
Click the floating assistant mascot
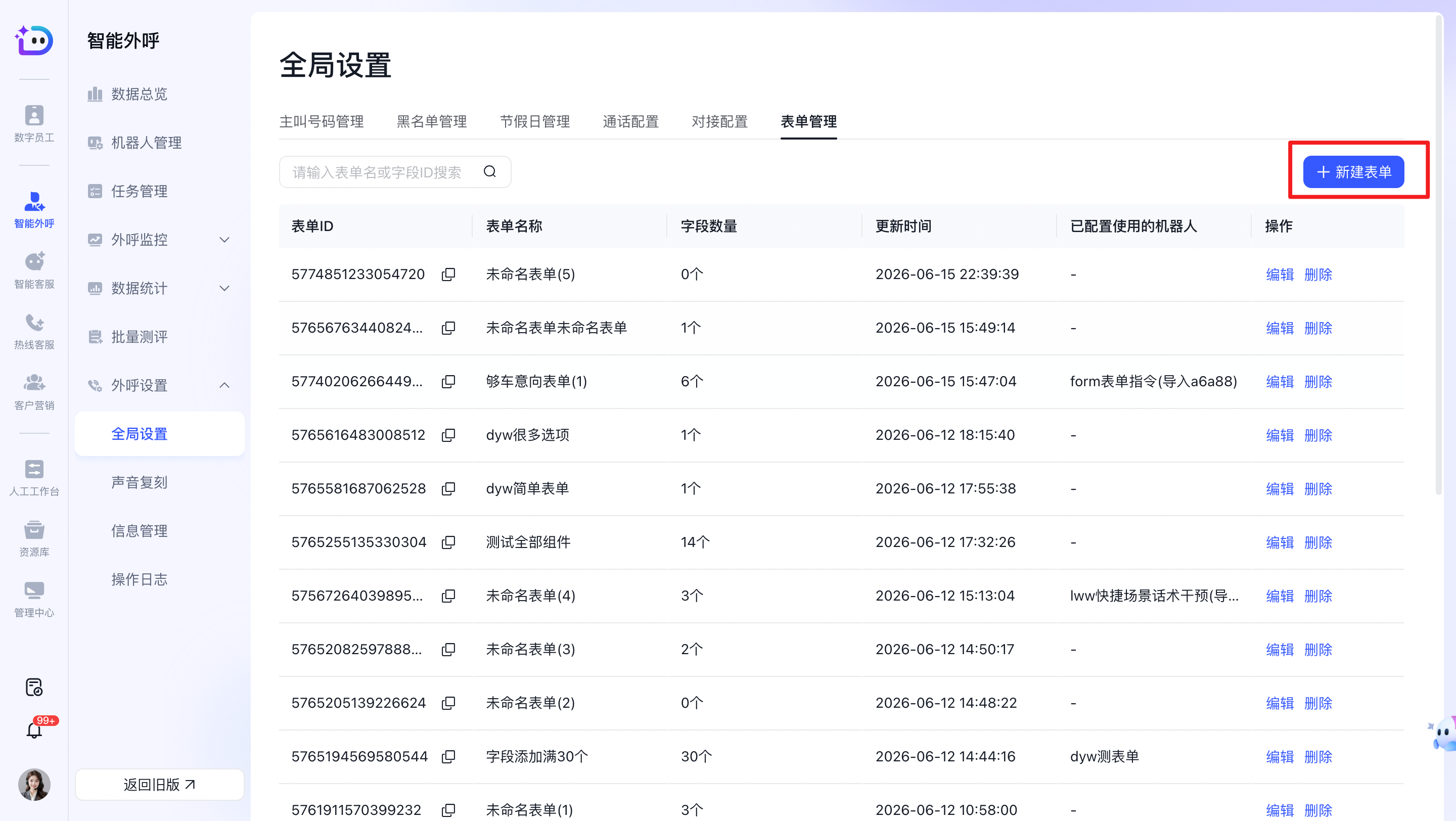pos(1442,734)
